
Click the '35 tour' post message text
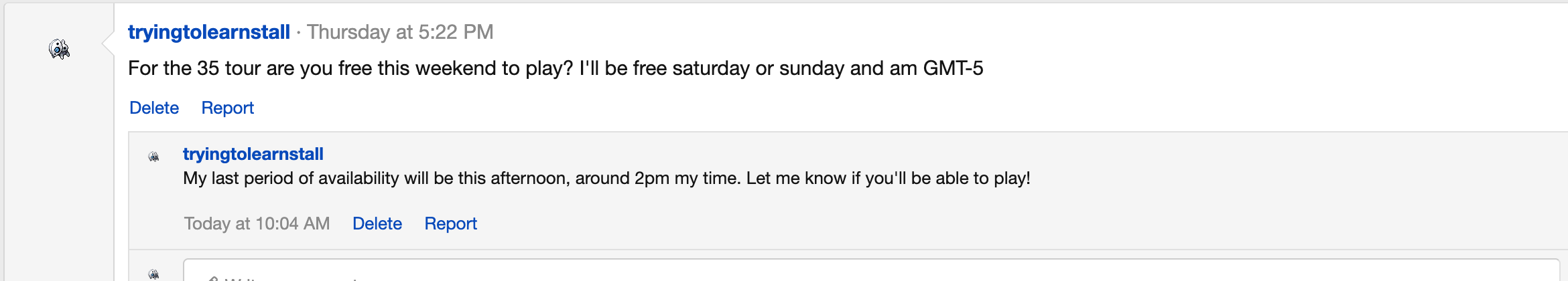click(x=556, y=68)
